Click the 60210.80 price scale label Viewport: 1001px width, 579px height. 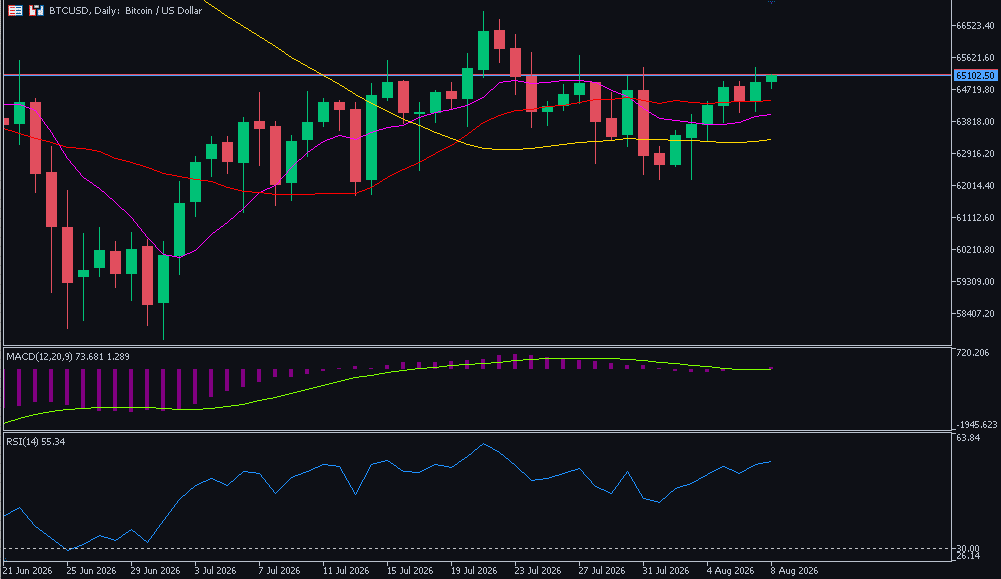975,249
